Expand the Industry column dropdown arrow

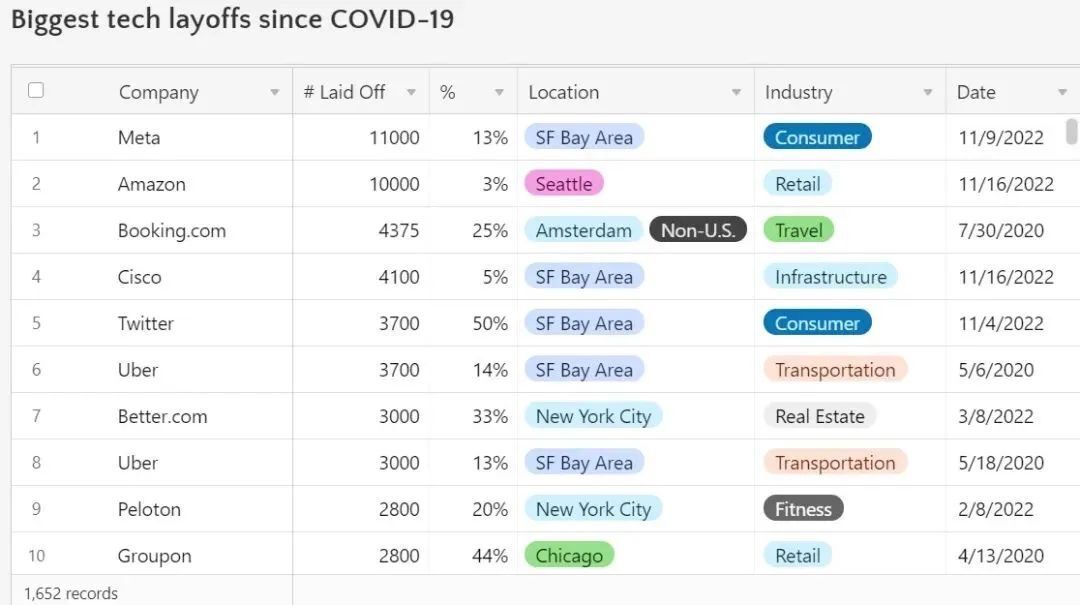[928, 92]
